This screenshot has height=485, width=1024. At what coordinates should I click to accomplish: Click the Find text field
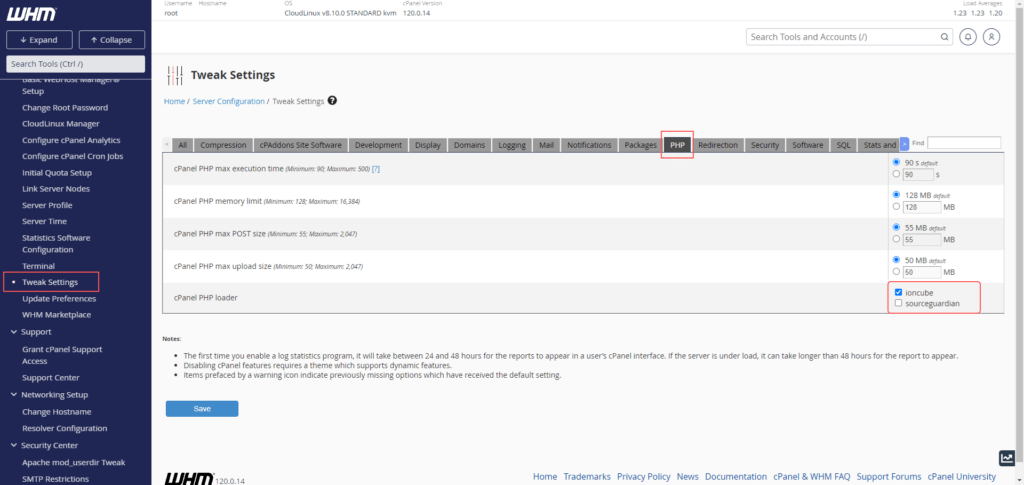click(x=964, y=142)
